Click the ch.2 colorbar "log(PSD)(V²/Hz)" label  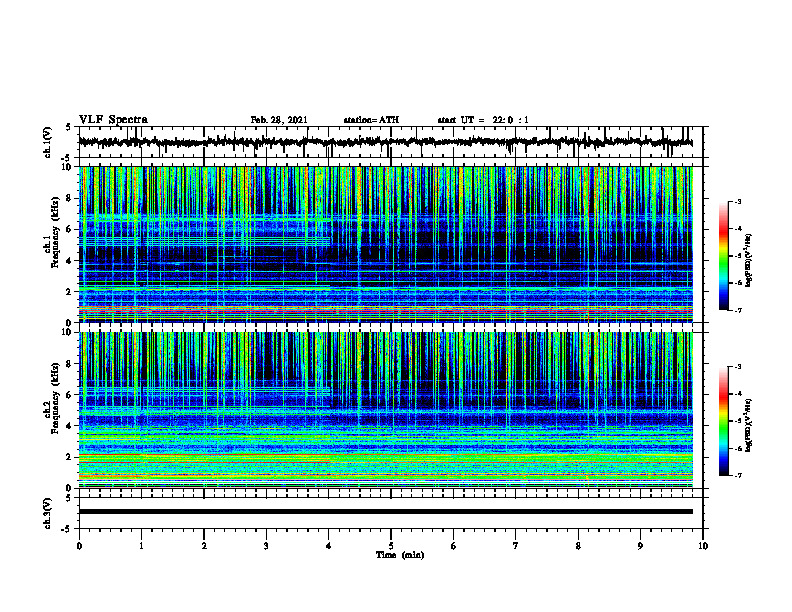[749, 426]
